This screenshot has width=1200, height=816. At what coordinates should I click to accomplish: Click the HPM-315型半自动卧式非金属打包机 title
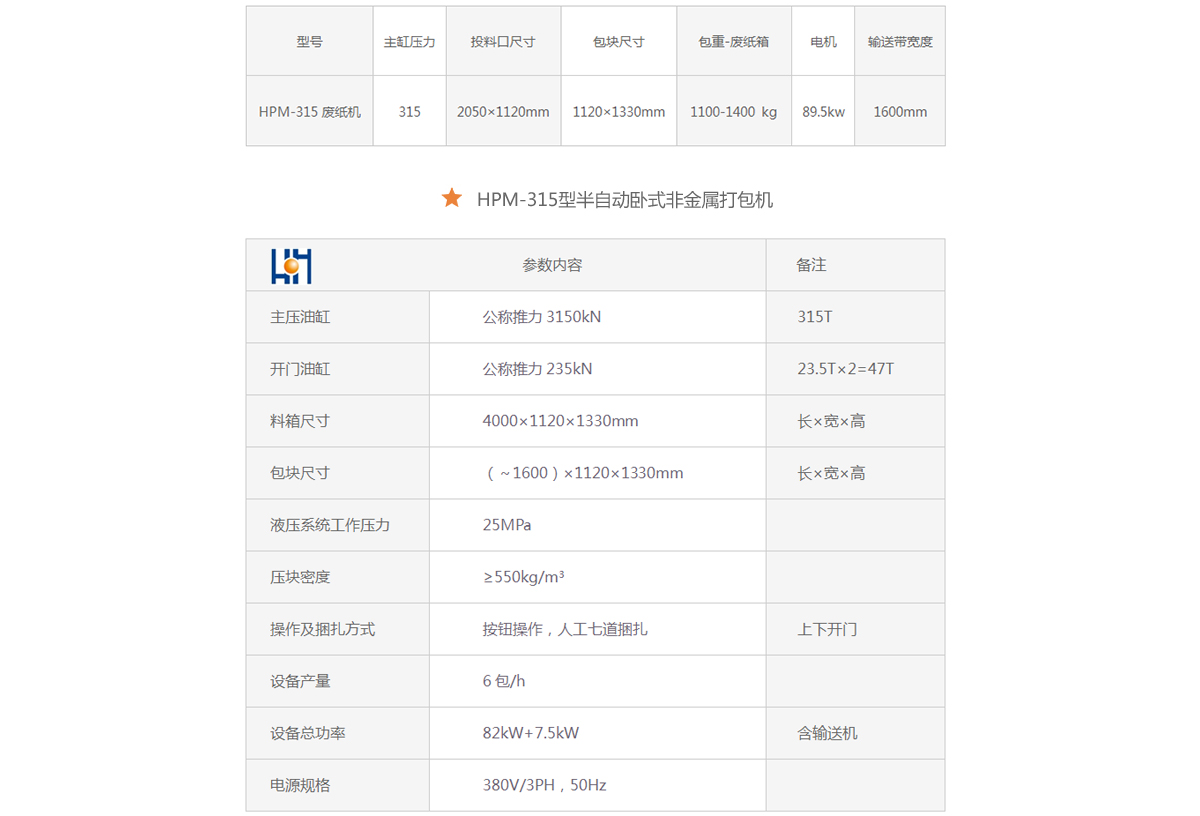(x=624, y=200)
